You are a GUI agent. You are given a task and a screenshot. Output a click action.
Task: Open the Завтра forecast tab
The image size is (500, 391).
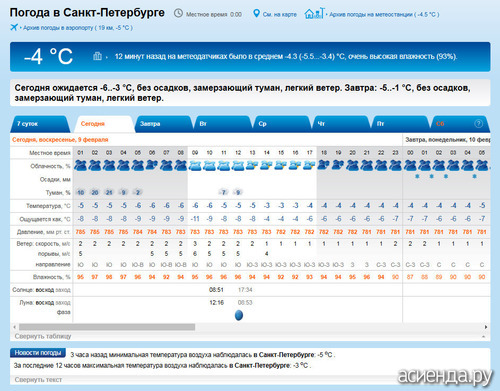[x=162, y=124]
